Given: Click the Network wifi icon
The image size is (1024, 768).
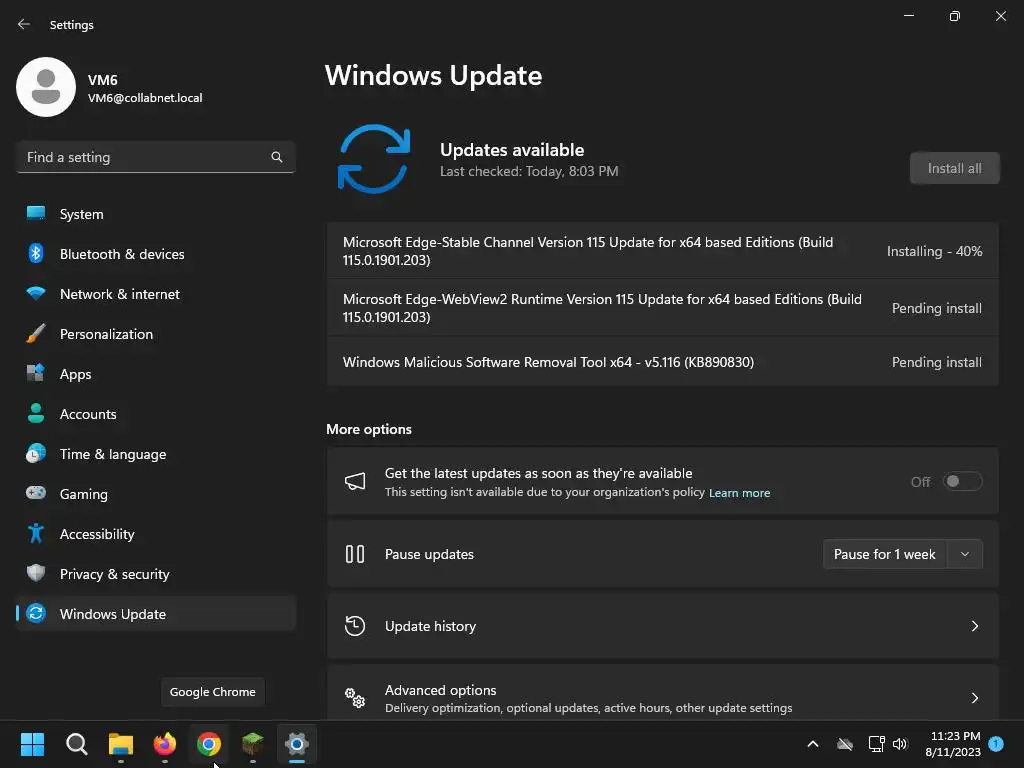Looking at the screenshot, I should pos(36,293).
